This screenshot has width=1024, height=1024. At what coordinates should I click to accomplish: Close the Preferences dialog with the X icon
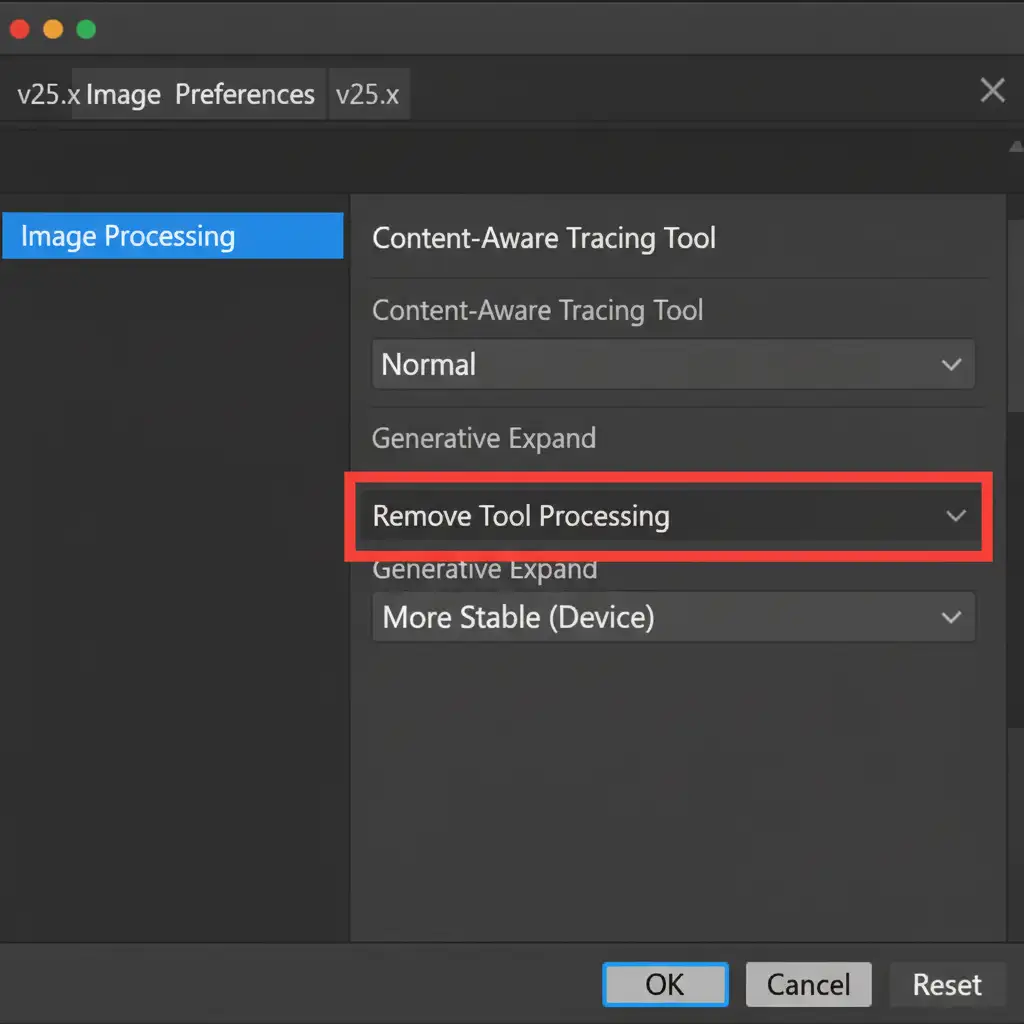click(992, 91)
